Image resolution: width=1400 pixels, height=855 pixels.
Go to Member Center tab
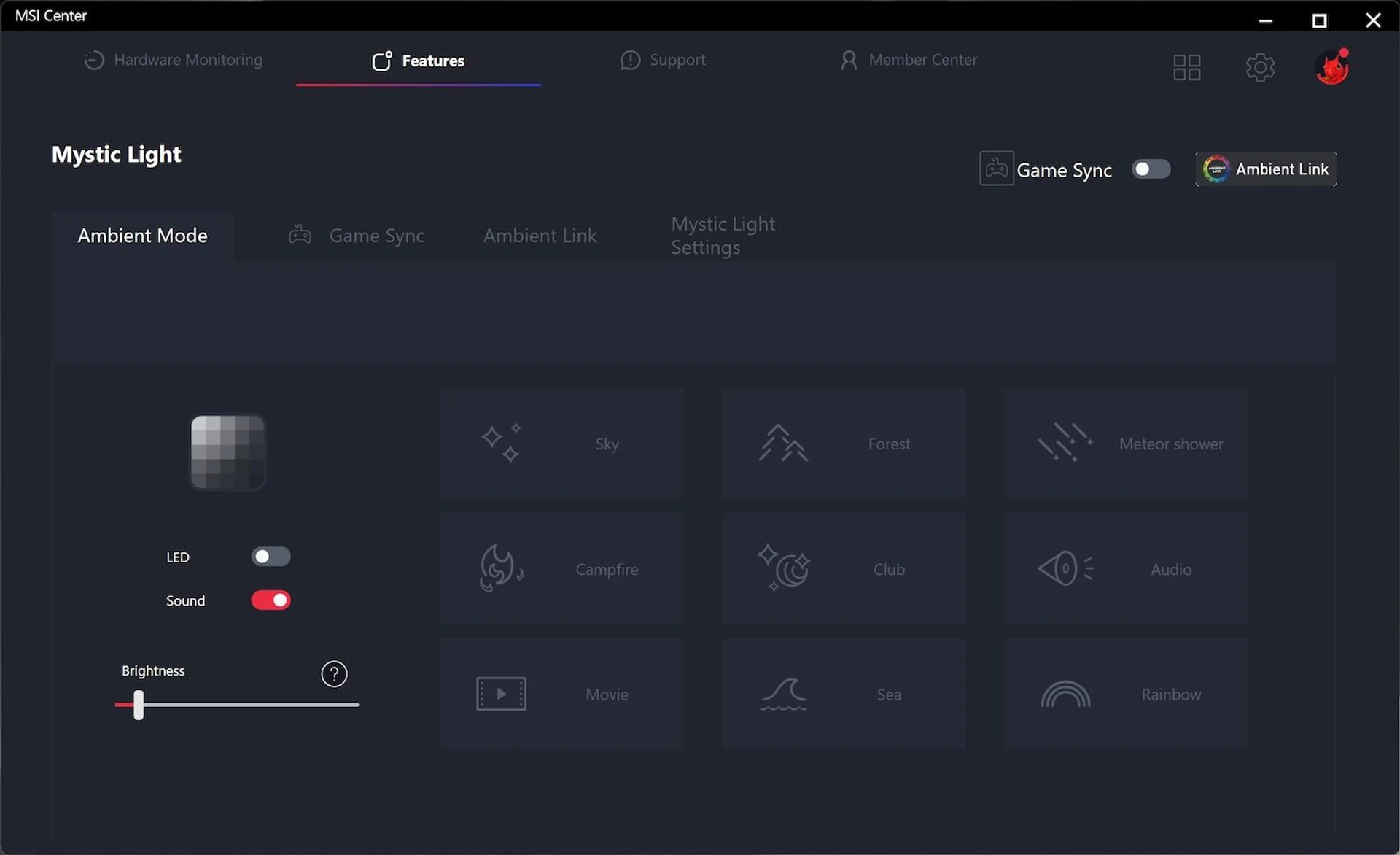(x=909, y=60)
